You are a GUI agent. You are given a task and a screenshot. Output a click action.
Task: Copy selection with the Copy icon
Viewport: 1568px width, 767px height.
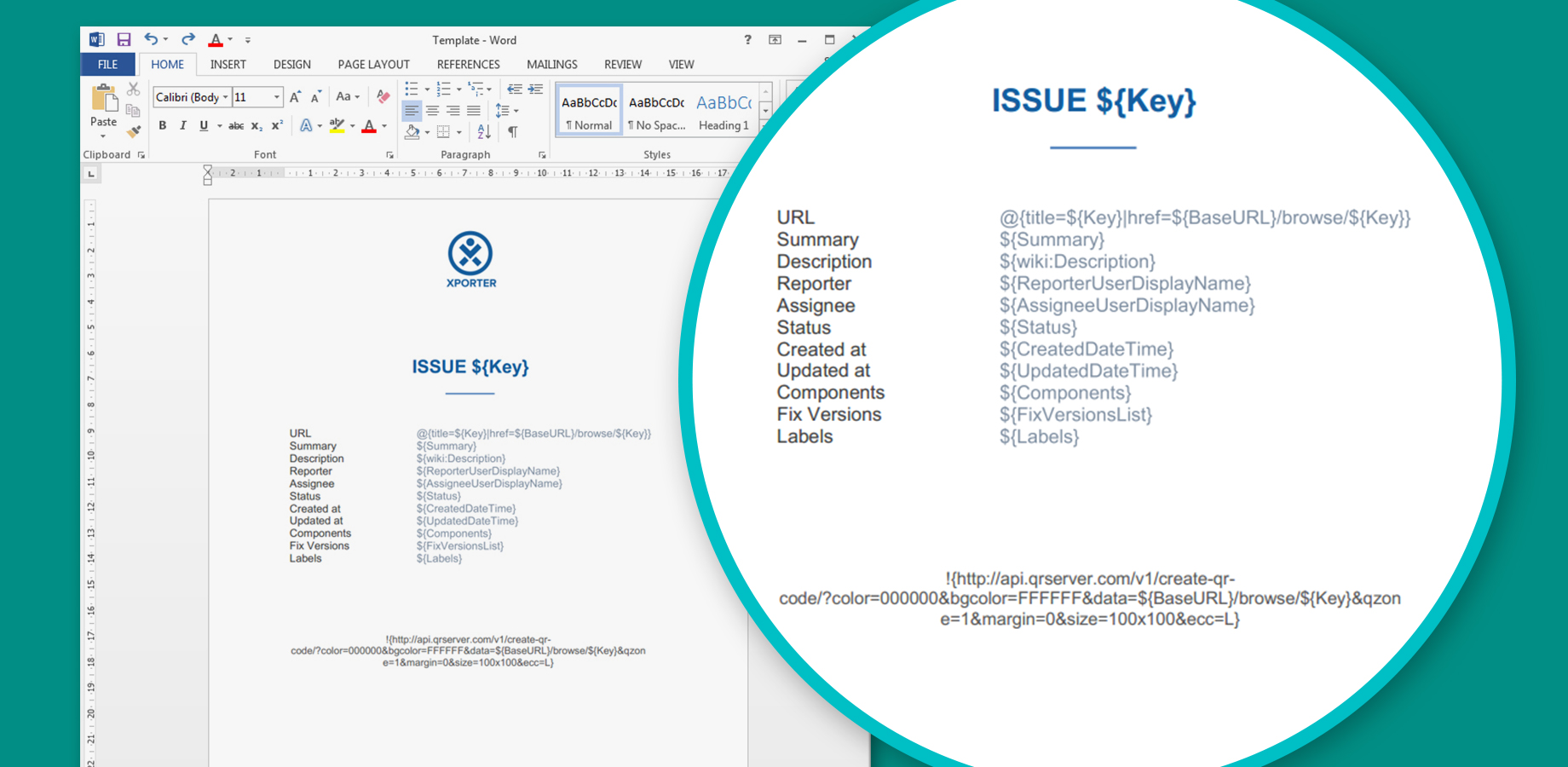pyautogui.click(x=133, y=111)
